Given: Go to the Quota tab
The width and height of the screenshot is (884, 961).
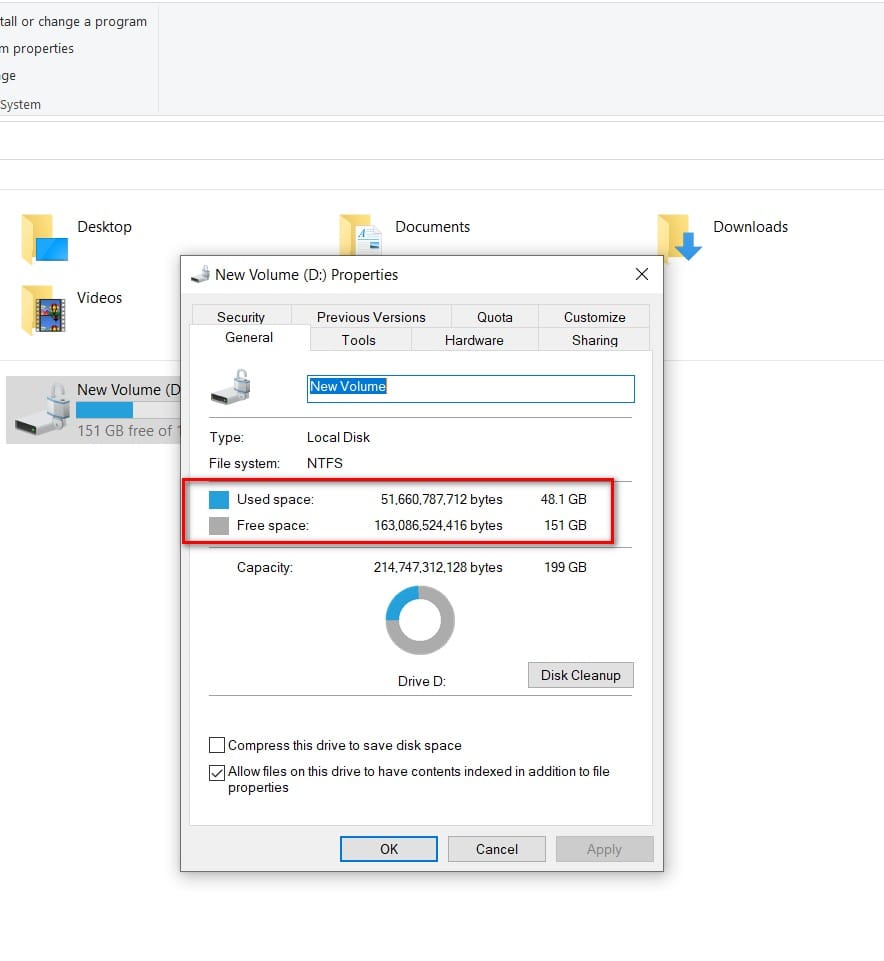Looking at the screenshot, I should point(495,316).
